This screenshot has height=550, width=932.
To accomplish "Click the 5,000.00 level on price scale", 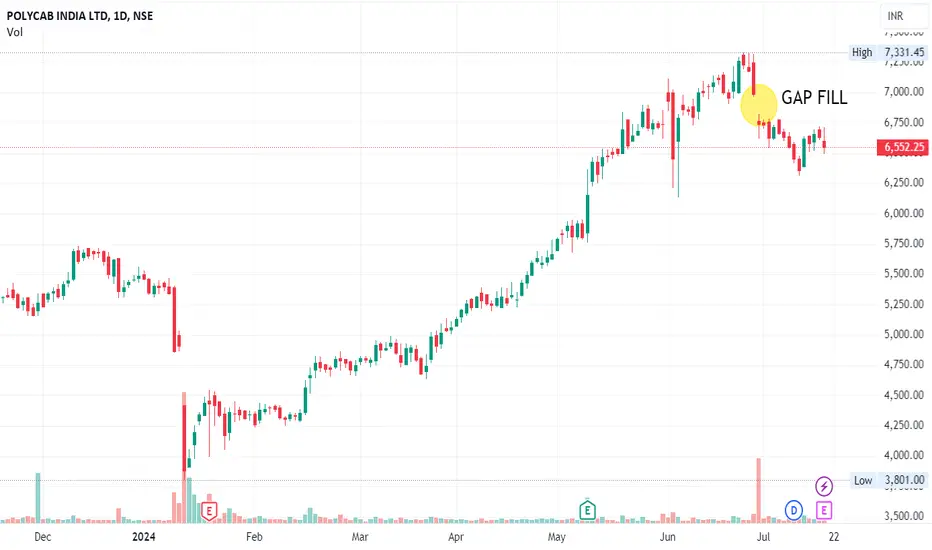I will coord(903,334).
